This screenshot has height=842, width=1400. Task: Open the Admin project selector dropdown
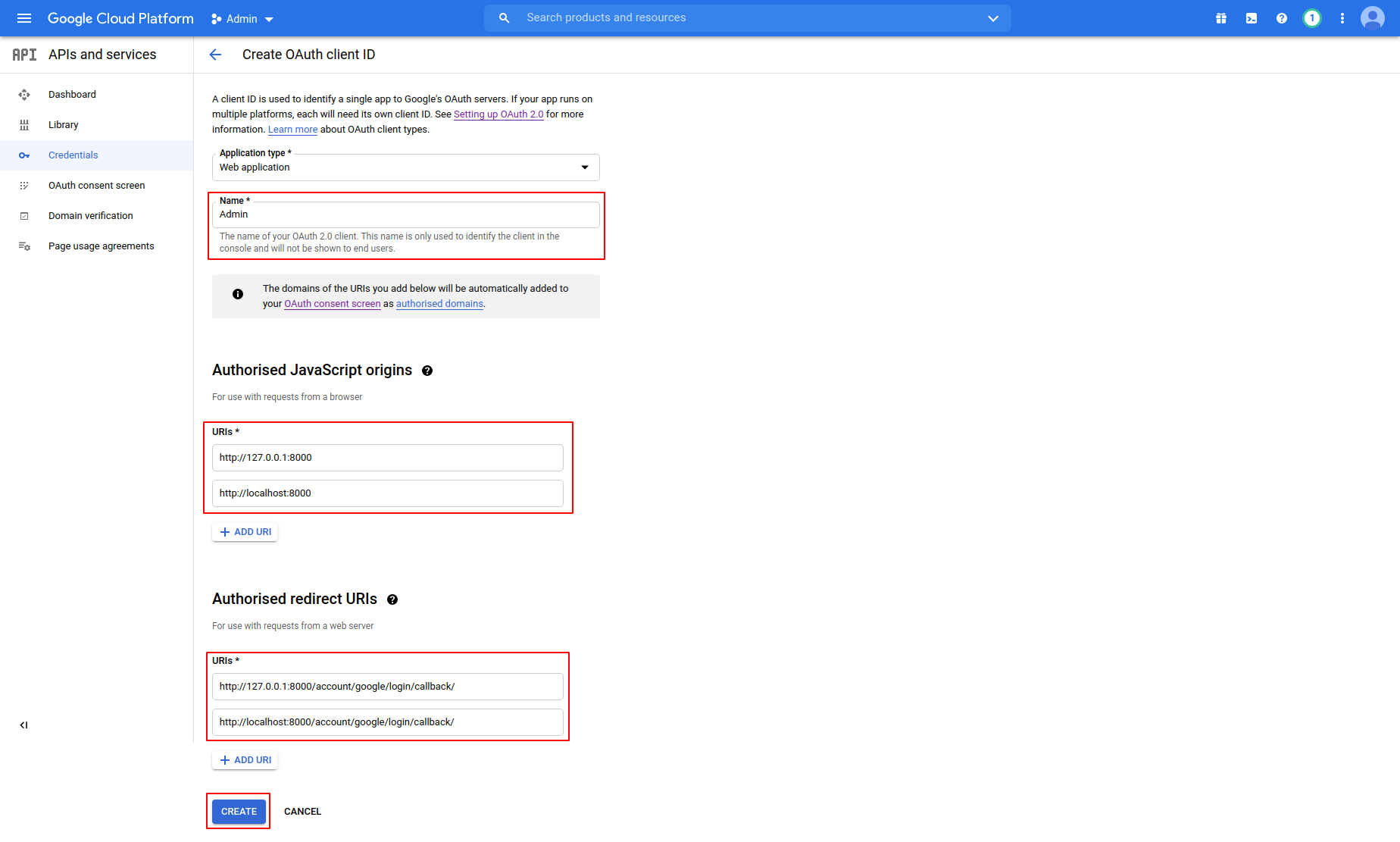242,19
